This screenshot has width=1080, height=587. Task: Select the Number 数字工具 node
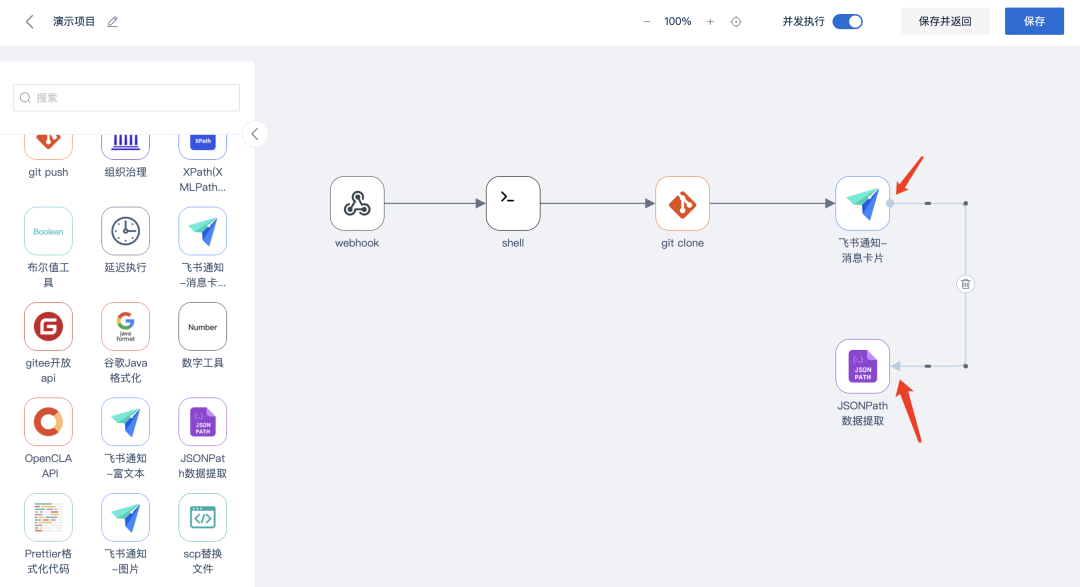[x=202, y=327]
